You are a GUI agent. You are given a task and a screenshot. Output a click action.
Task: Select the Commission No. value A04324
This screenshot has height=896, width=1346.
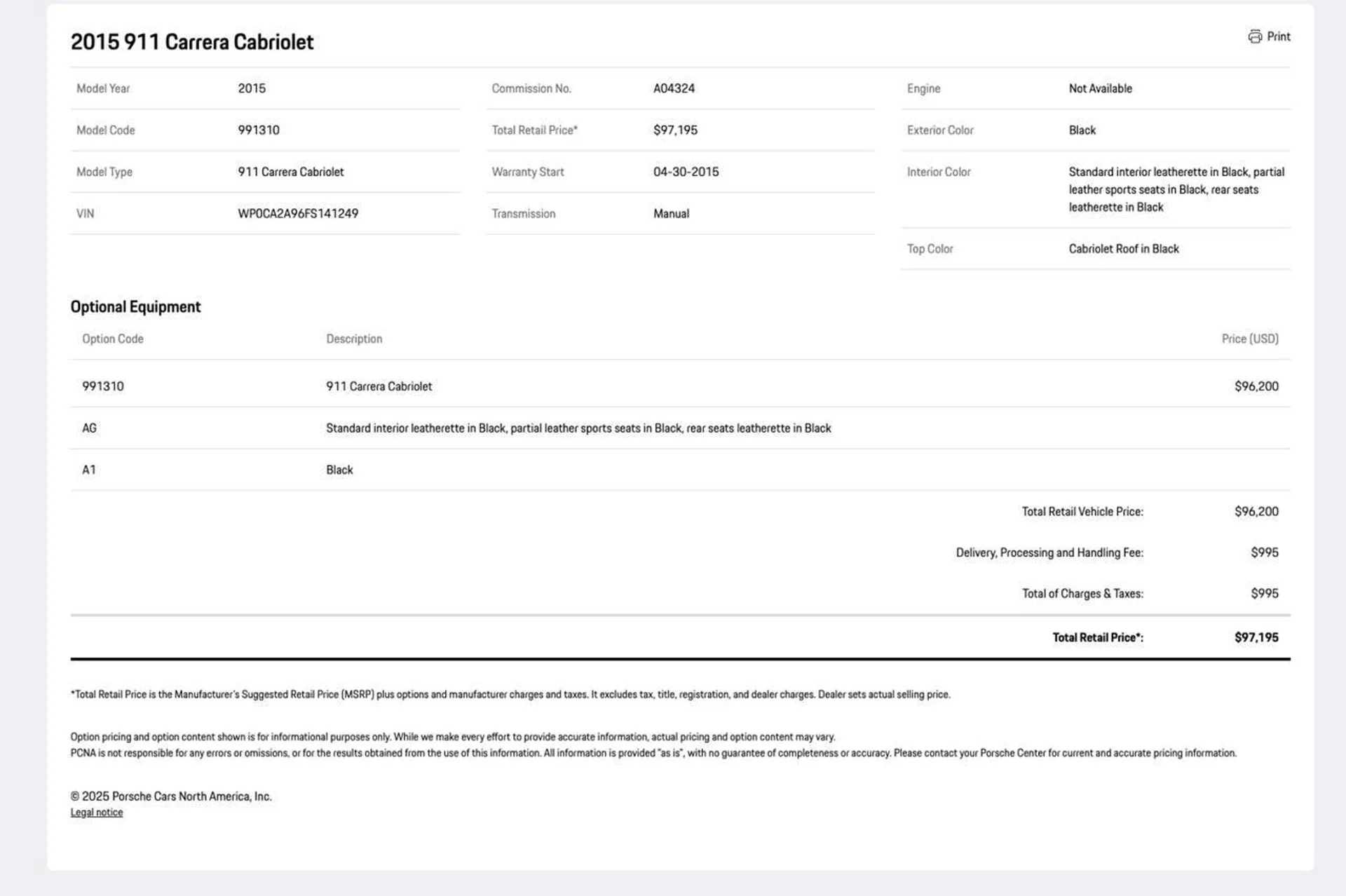[x=674, y=88]
